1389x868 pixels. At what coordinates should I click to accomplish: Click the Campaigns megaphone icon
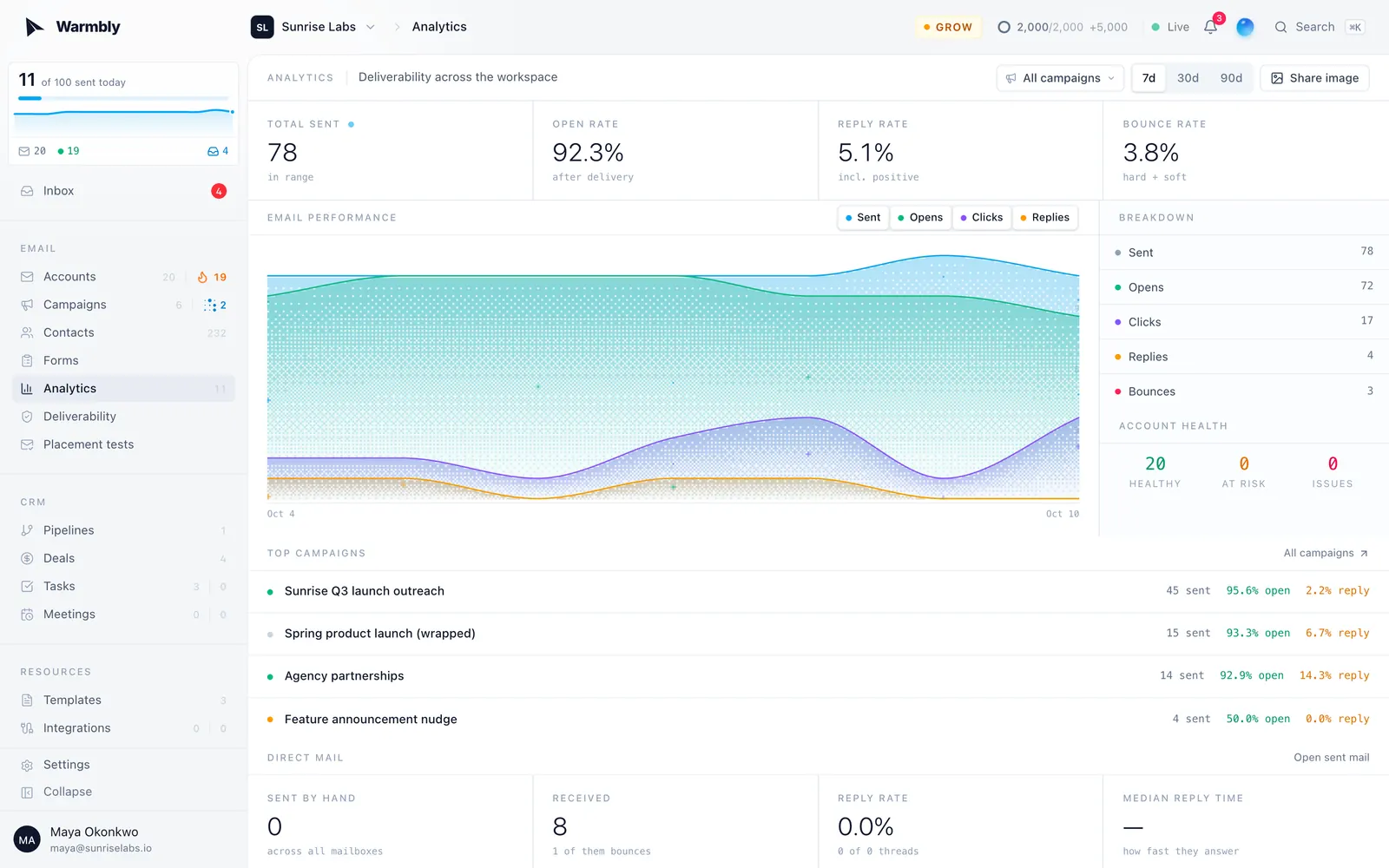point(27,305)
